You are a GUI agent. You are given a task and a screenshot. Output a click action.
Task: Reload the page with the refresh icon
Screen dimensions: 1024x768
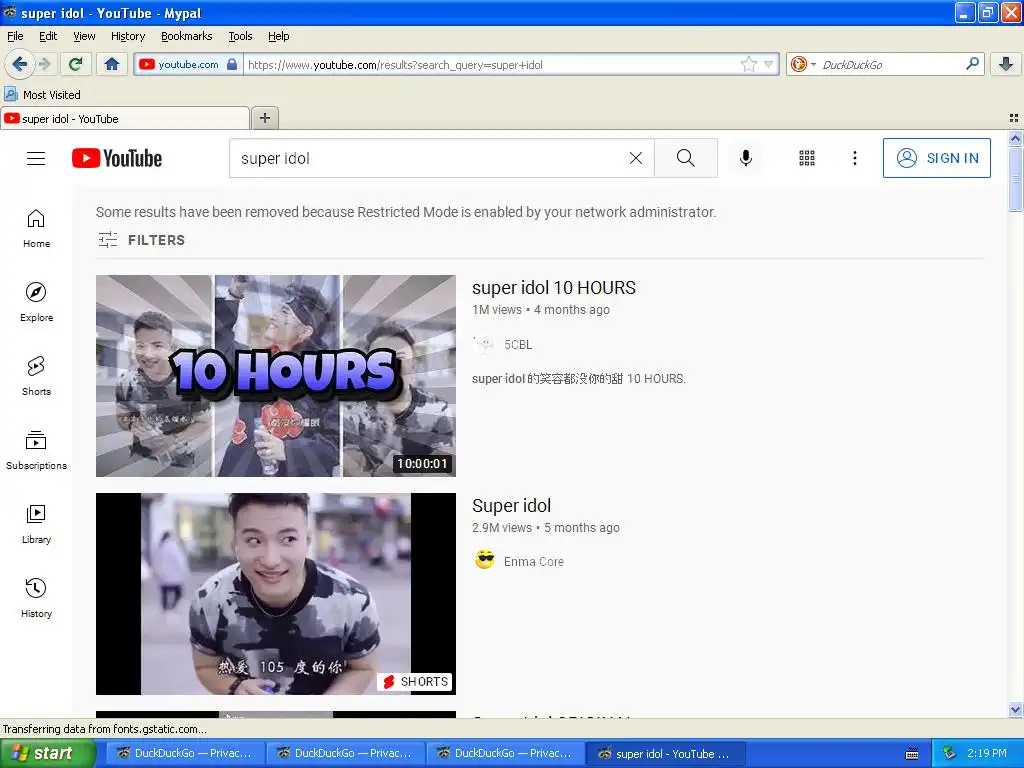click(x=75, y=64)
